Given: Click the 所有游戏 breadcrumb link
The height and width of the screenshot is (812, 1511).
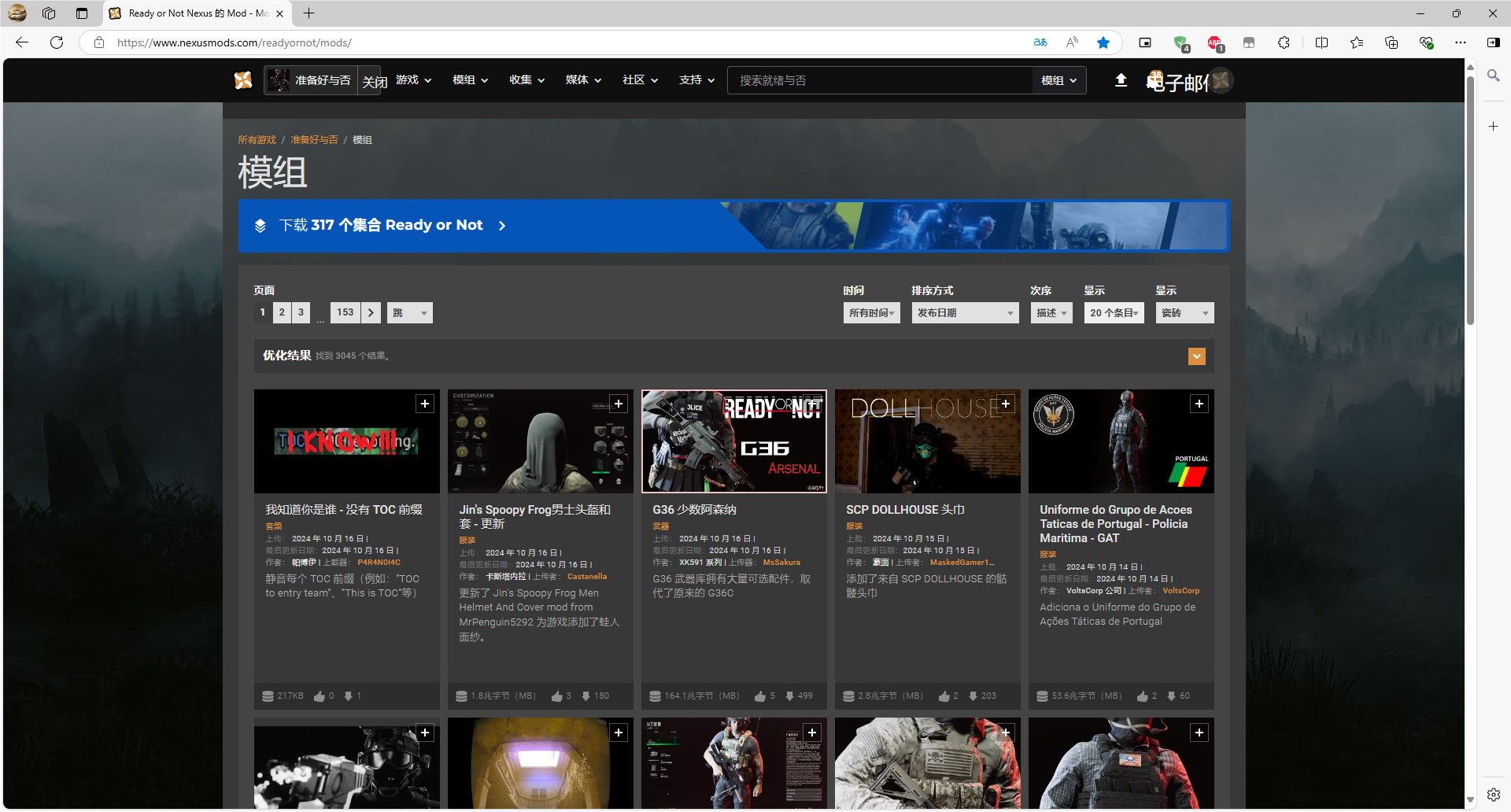Looking at the screenshot, I should (257, 140).
